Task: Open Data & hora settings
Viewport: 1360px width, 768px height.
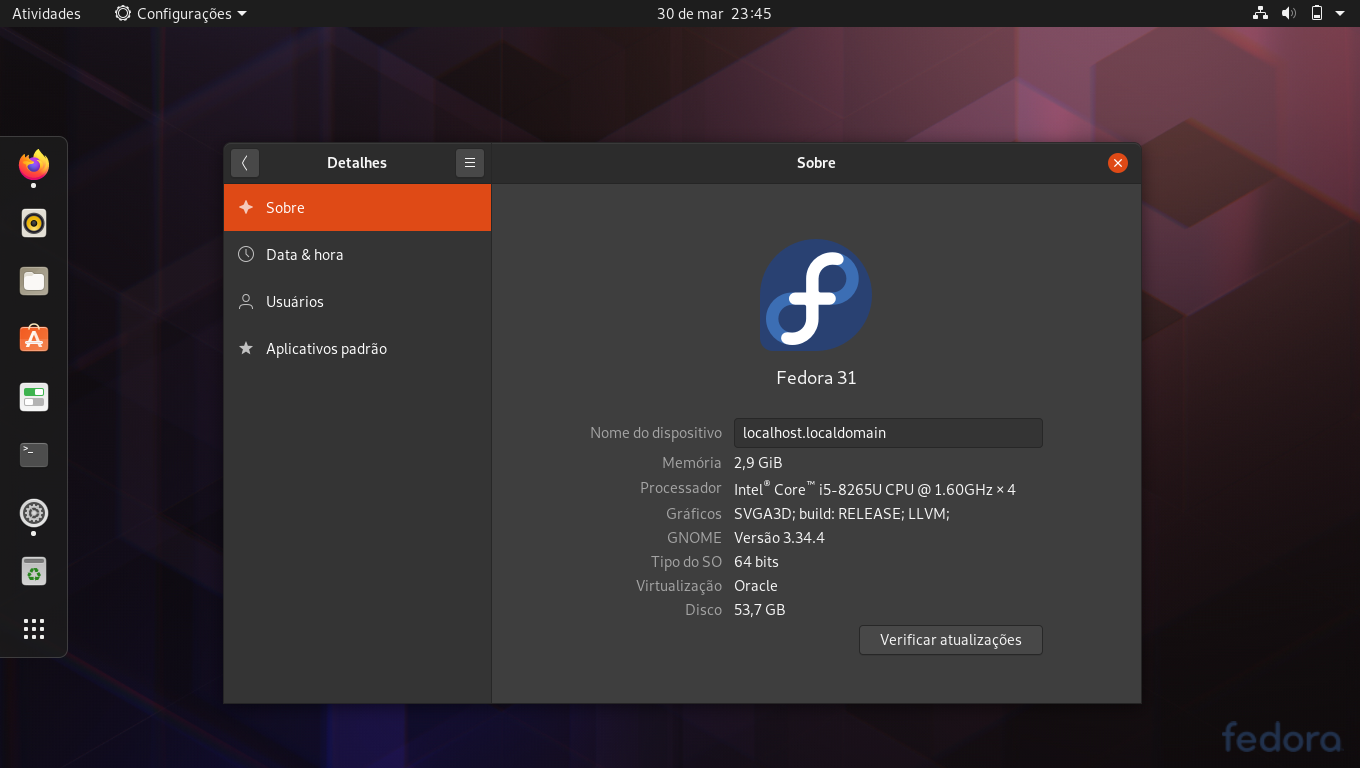Action: click(x=358, y=255)
